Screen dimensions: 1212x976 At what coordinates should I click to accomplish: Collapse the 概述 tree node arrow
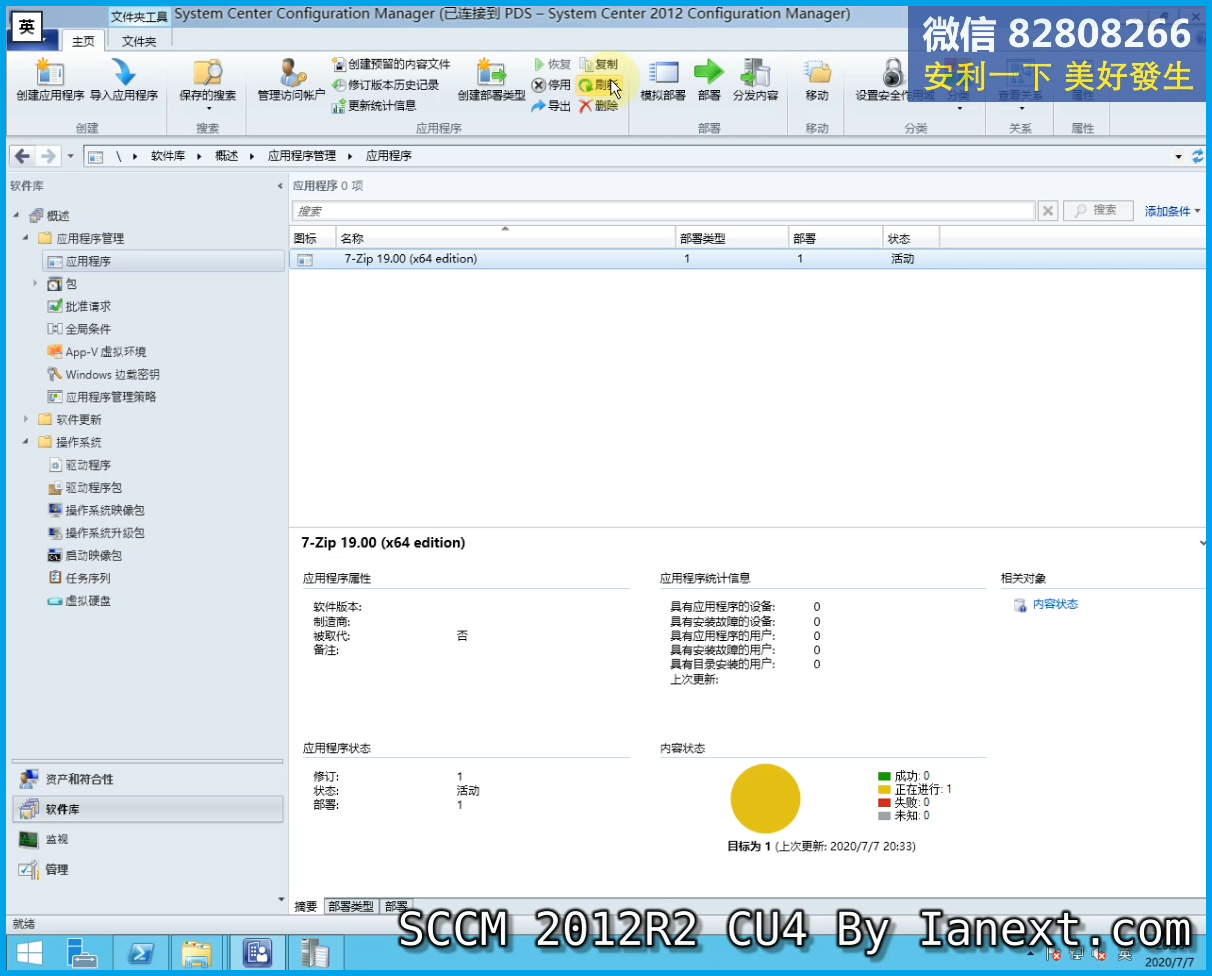pyautogui.click(x=17, y=216)
